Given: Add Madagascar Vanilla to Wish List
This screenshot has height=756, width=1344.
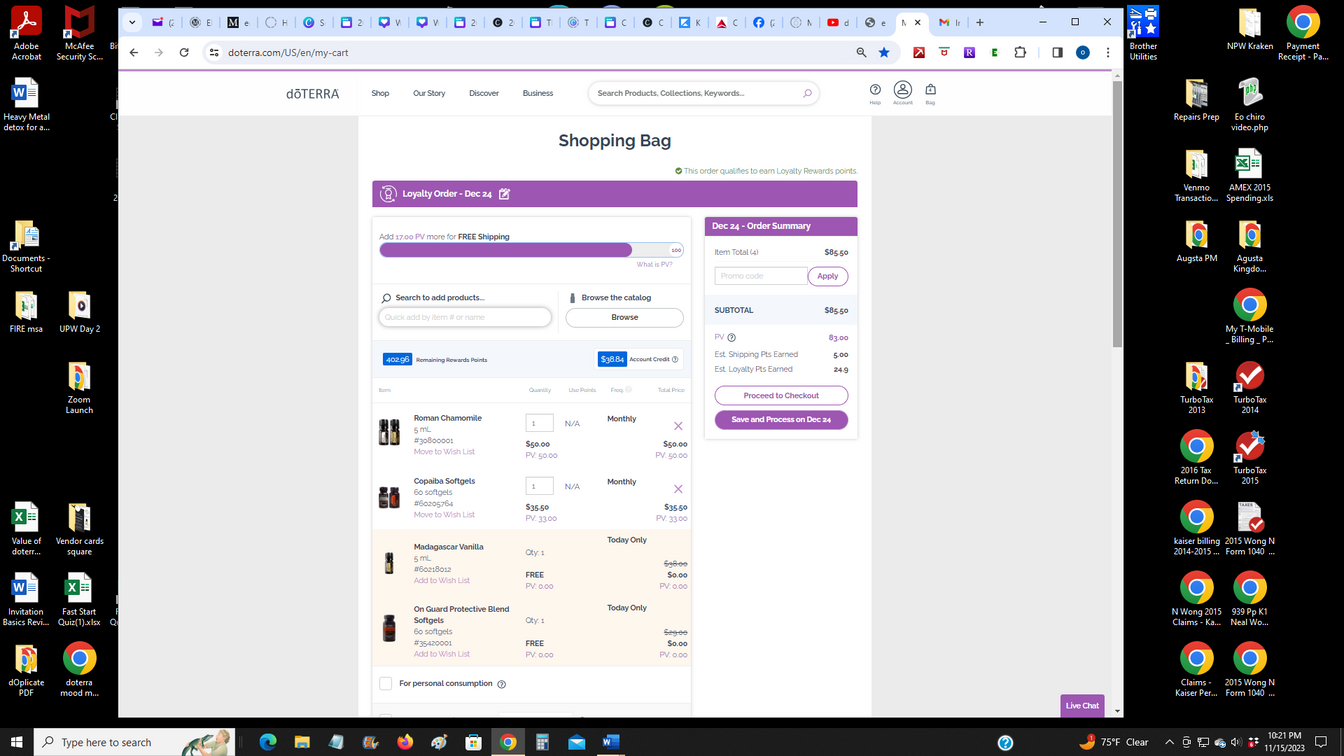Looking at the screenshot, I should (442, 581).
